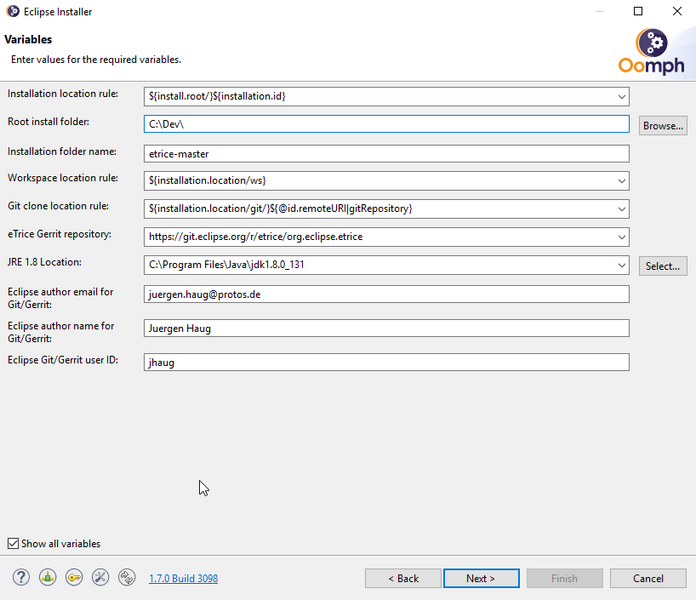Viewport: 696px width, 600px height.
Task: Focus the Root install folder field
Action: (386, 124)
